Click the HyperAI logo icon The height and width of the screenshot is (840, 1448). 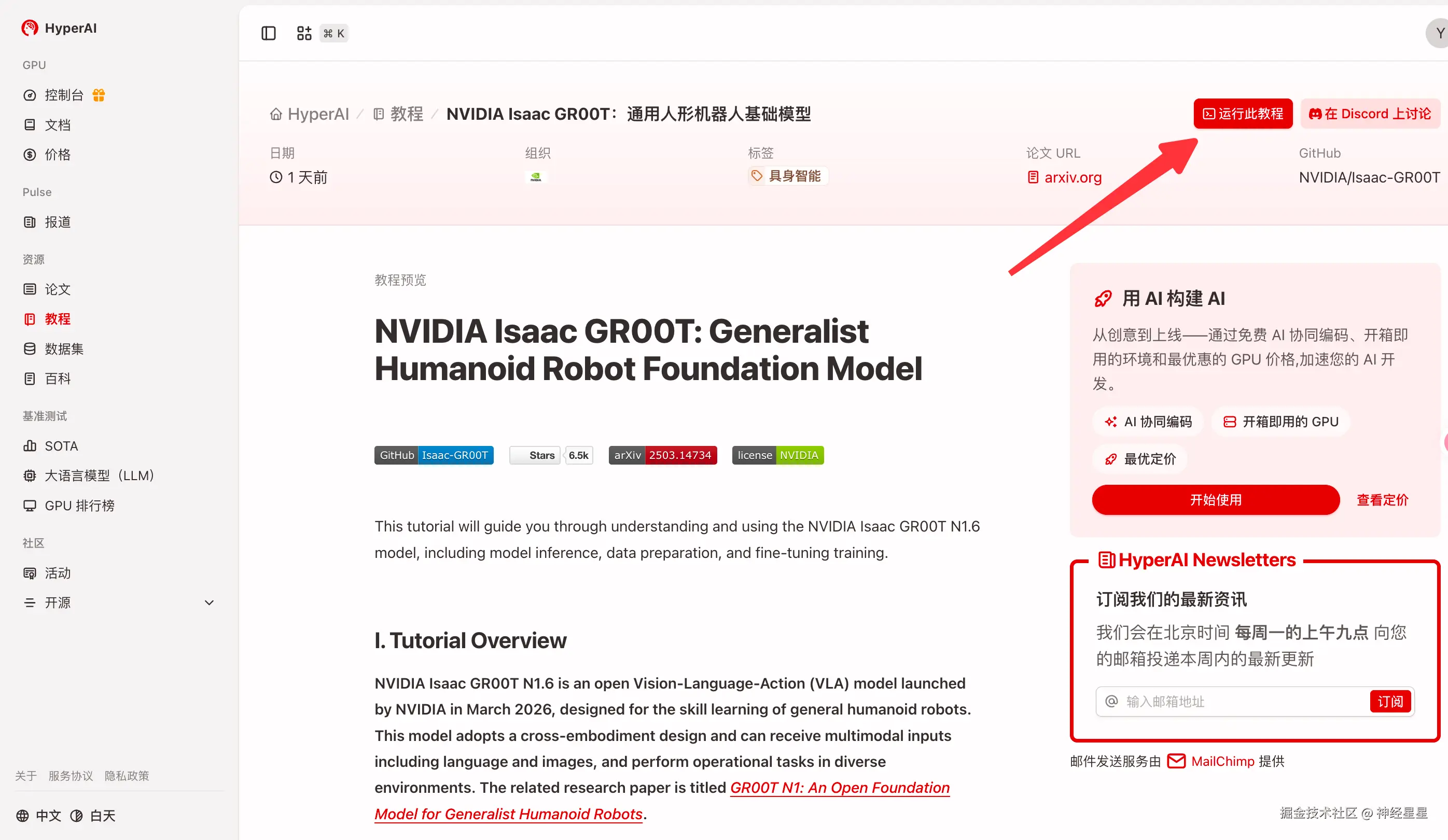click(x=30, y=27)
